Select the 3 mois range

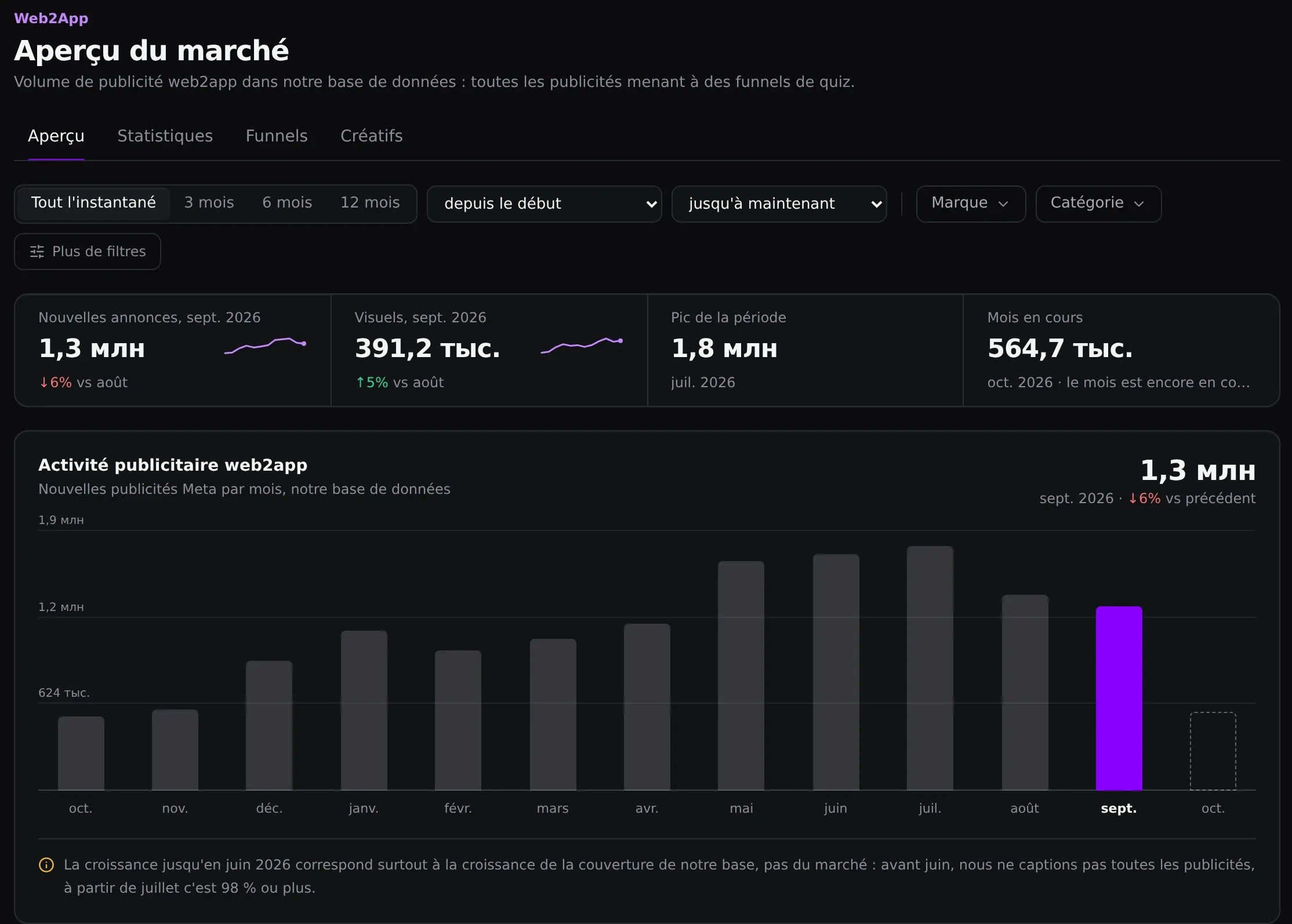click(x=209, y=203)
